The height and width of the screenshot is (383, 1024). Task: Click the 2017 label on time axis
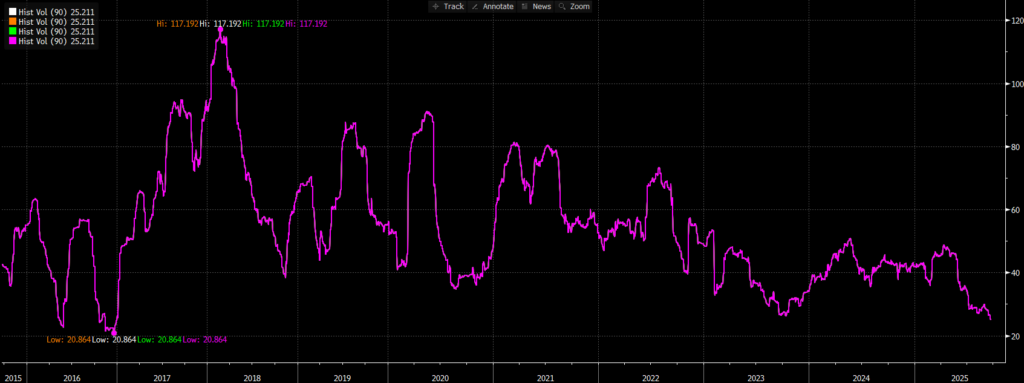162,378
